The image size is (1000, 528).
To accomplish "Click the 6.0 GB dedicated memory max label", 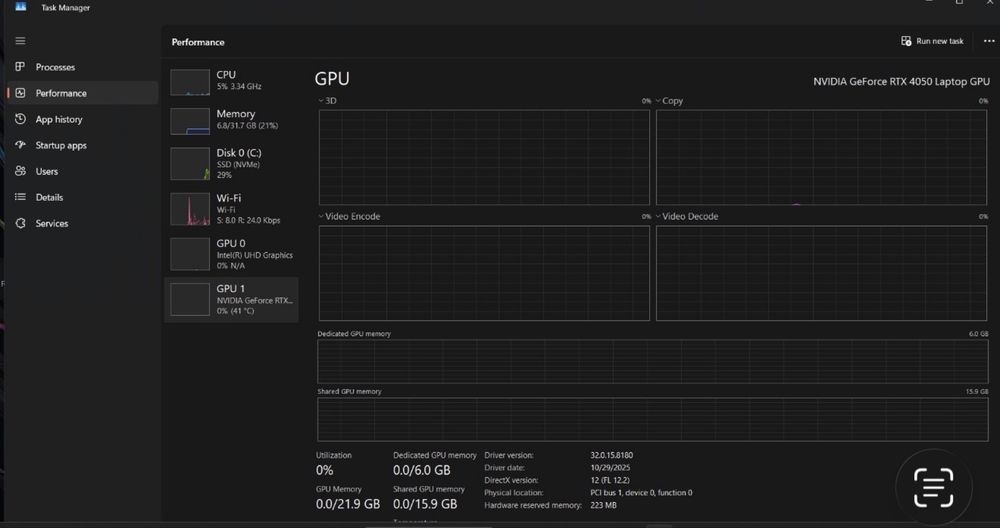I will click(x=979, y=334).
